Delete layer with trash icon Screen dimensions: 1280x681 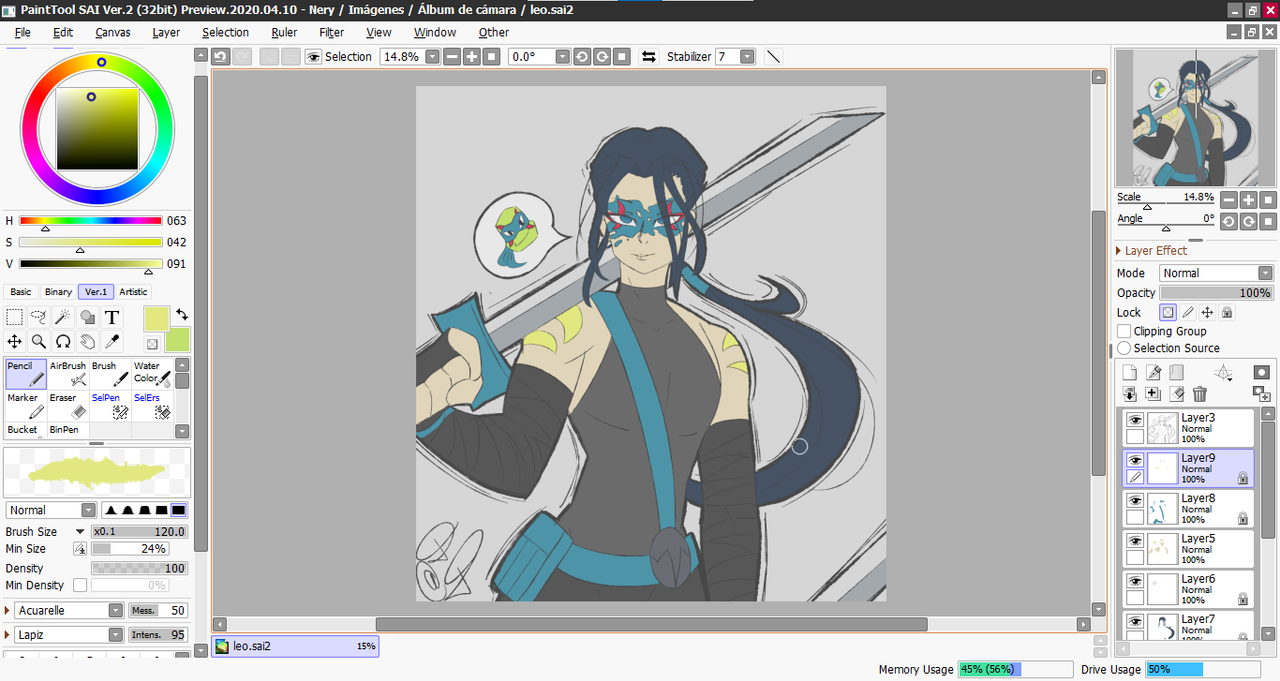coord(1200,394)
